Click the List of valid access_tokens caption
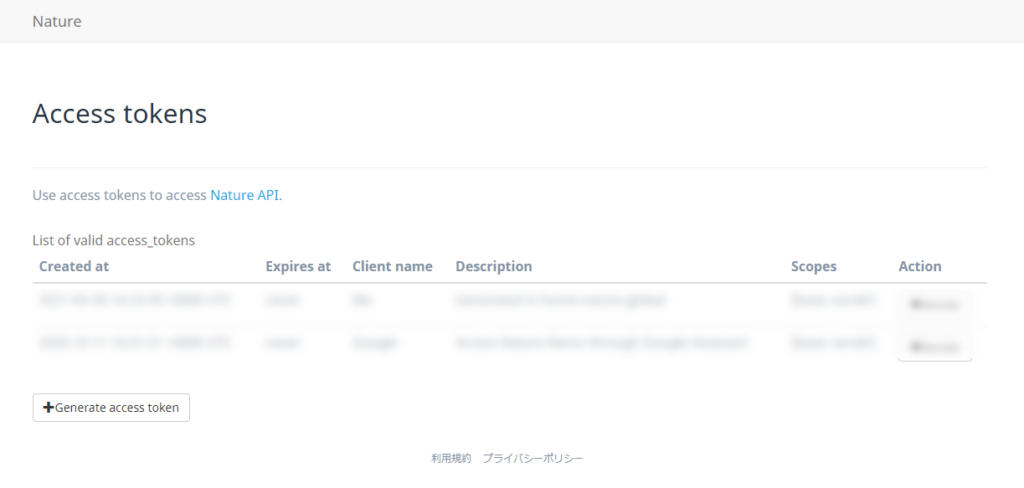The height and width of the screenshot is (488, 1024). click(x=114, y=240)
